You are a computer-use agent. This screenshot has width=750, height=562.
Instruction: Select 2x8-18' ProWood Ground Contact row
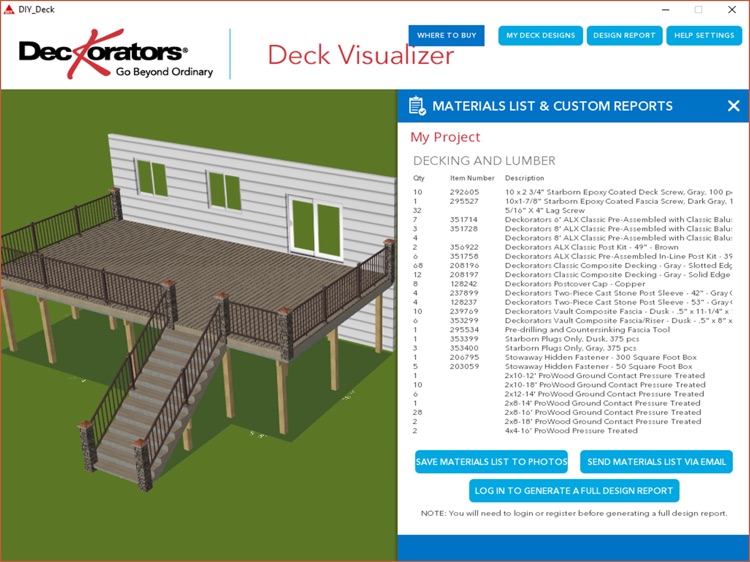tap(573, 421)
